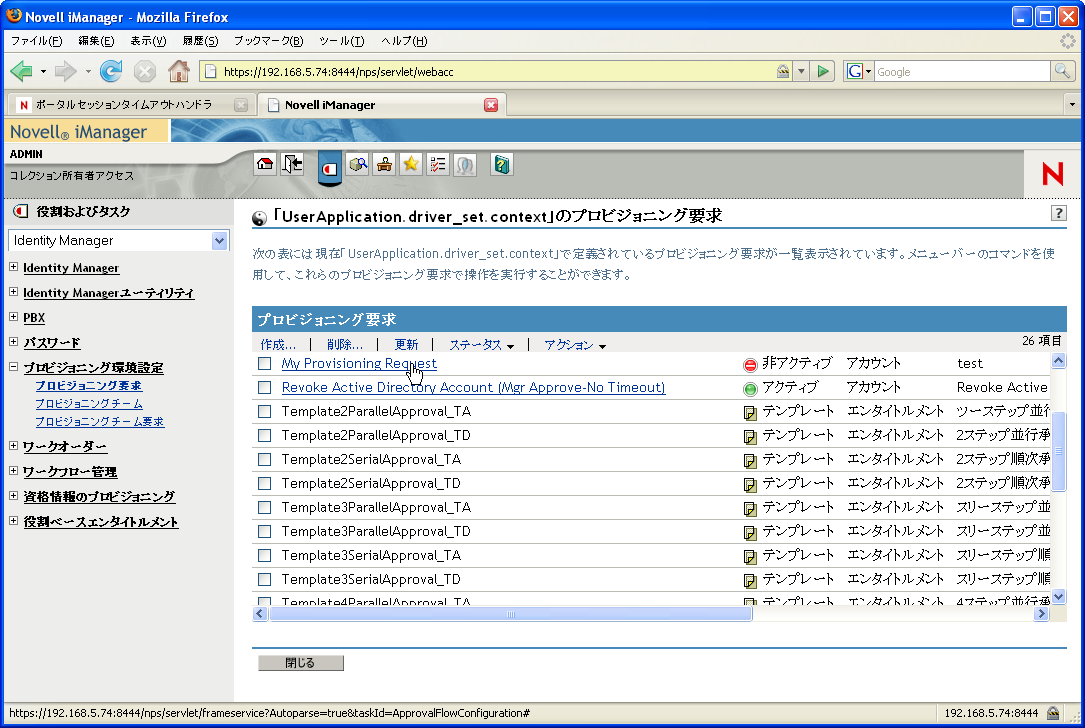The width and height of the screenshot is (1085, 728).
Task: Click the Stop loading icon
Action: (145, 71)
